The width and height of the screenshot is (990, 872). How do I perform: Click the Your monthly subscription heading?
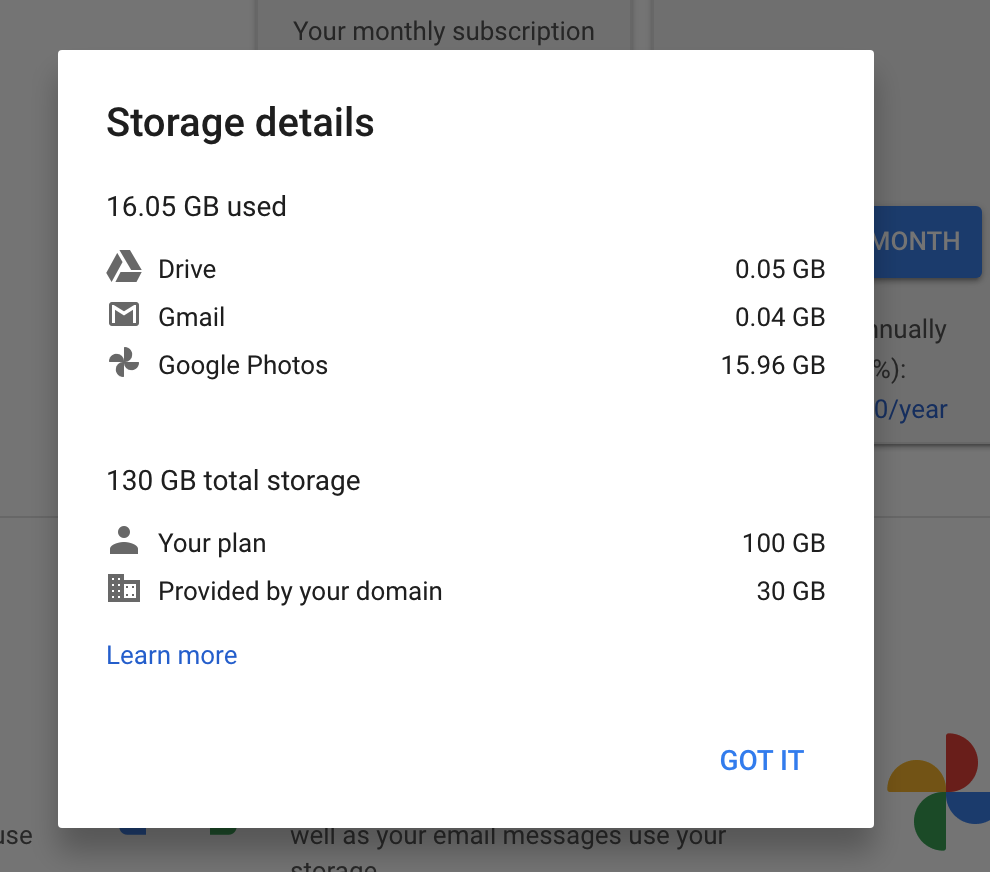[x=444, y=31]
